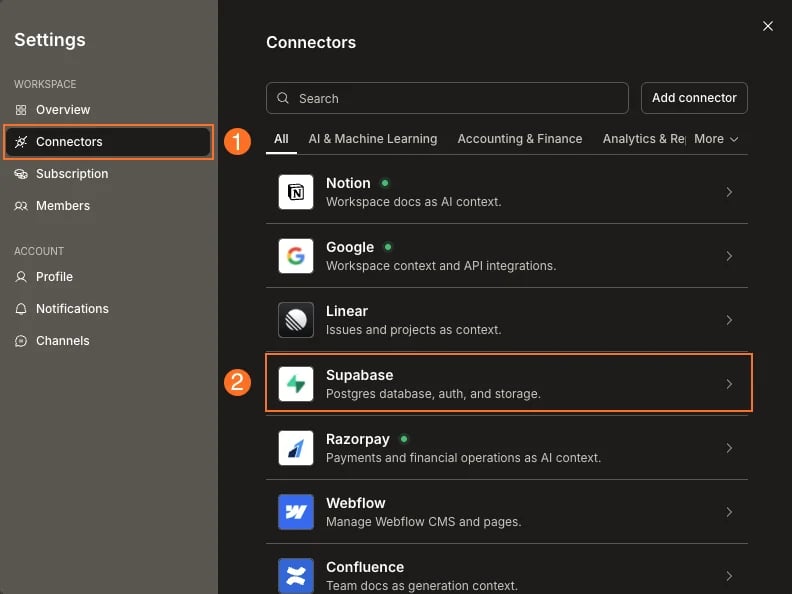Open Profile settings

(107, 277)
